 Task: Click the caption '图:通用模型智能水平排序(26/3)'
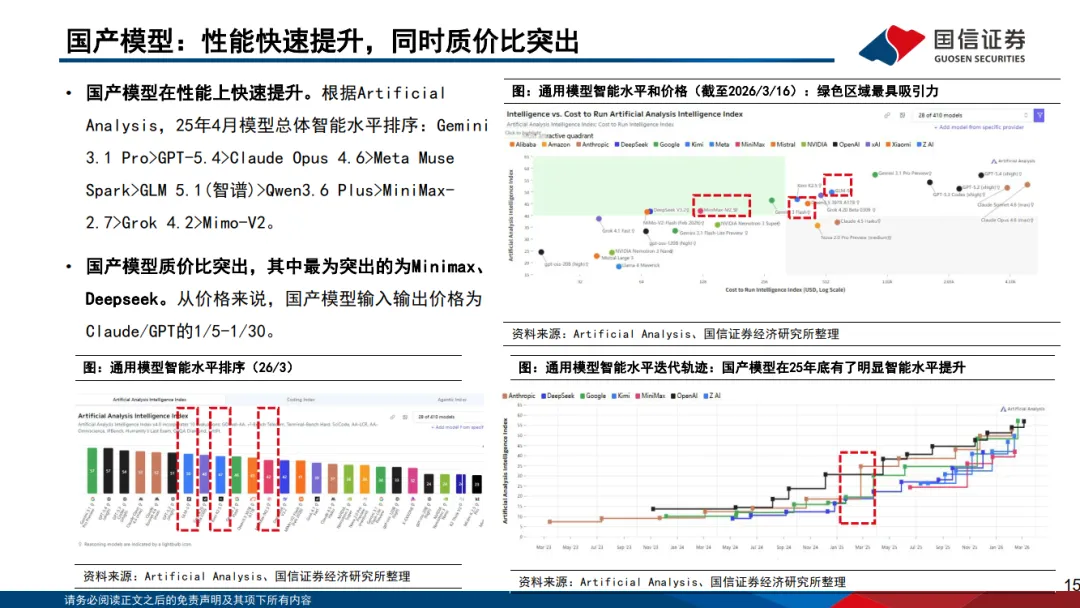pyautogui.click(x=188, y=368)
